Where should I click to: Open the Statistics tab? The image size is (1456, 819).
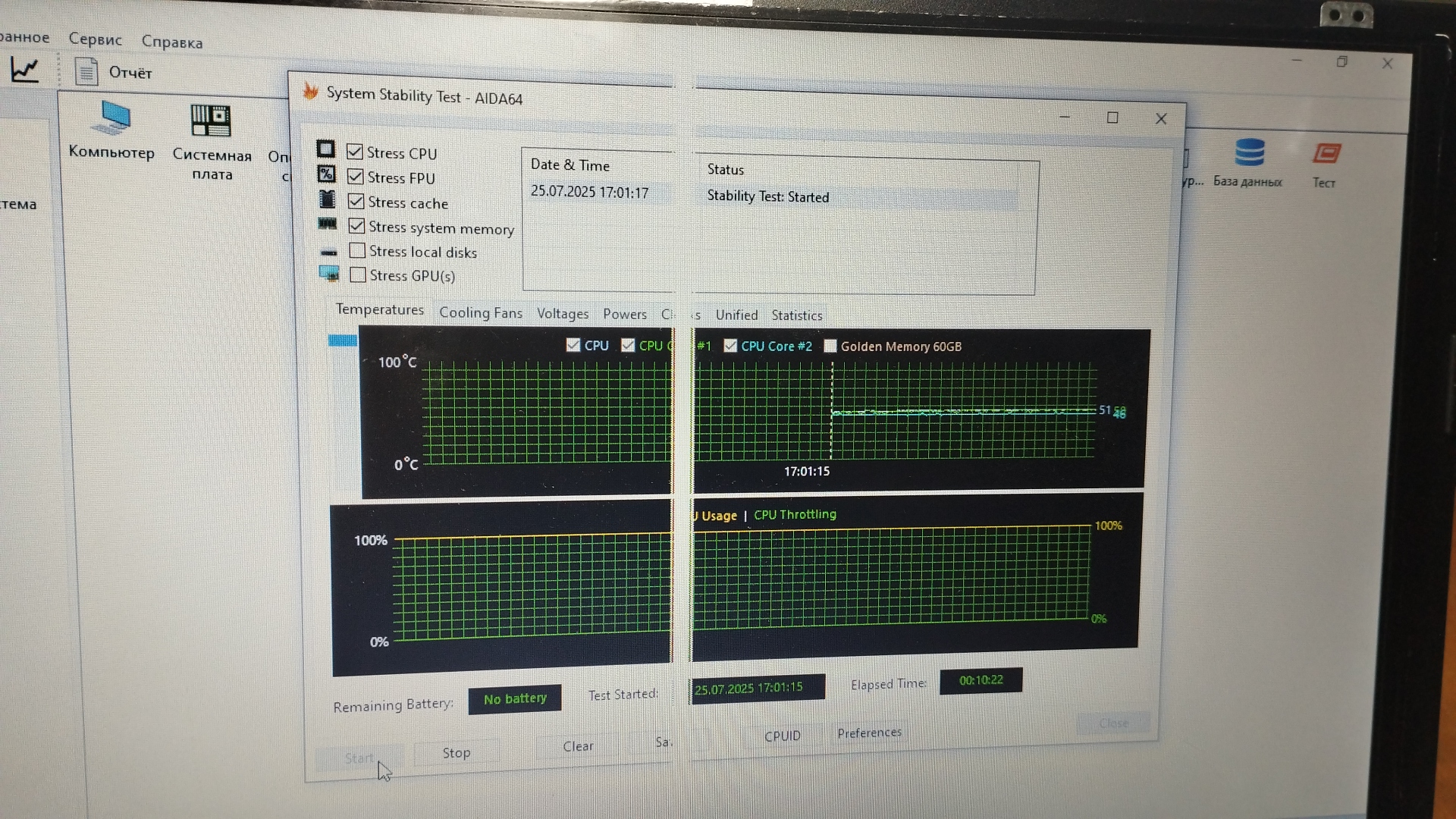(x=796, y=315)
